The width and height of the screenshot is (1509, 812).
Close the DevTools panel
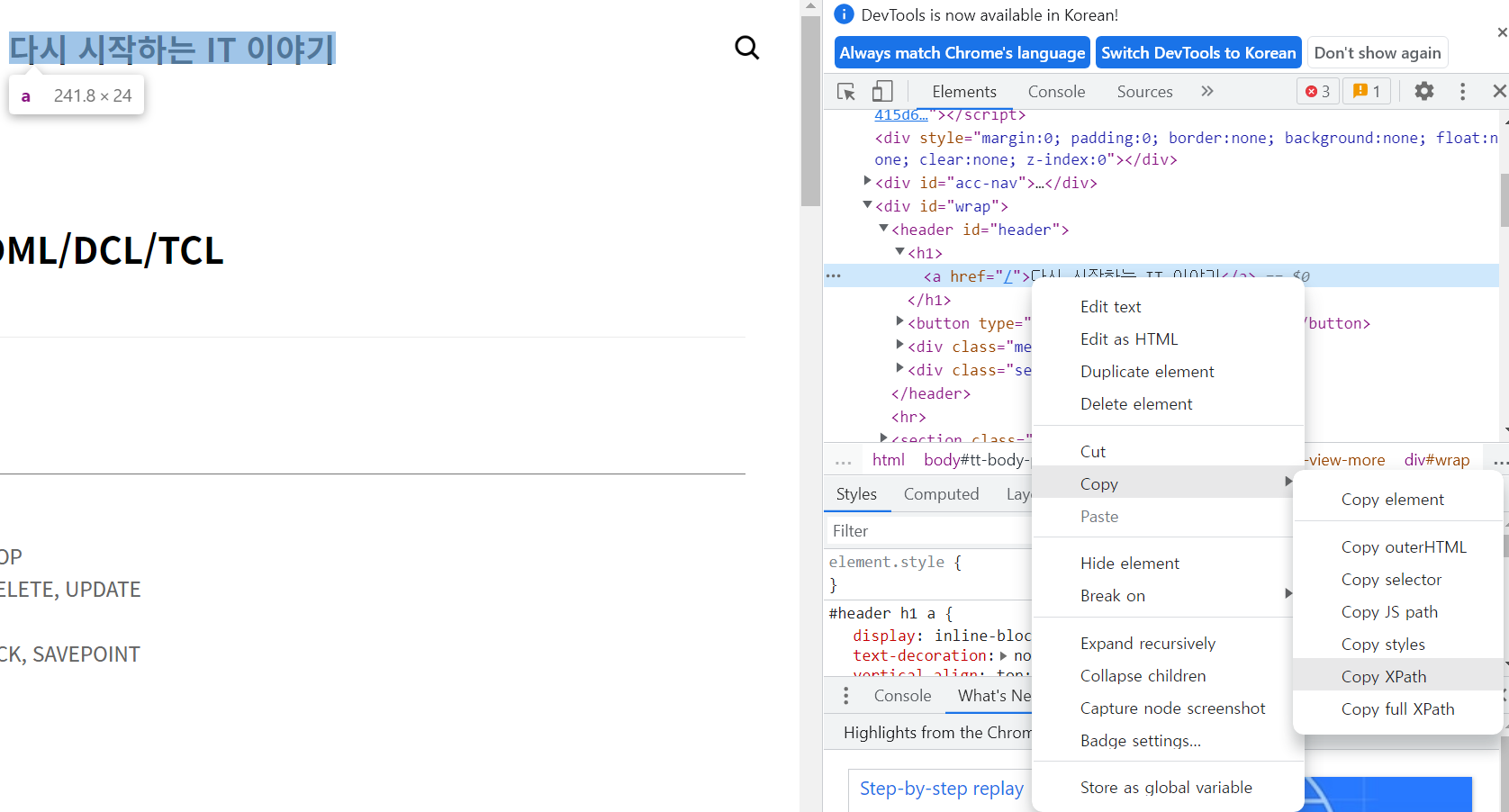[1499, 91]
